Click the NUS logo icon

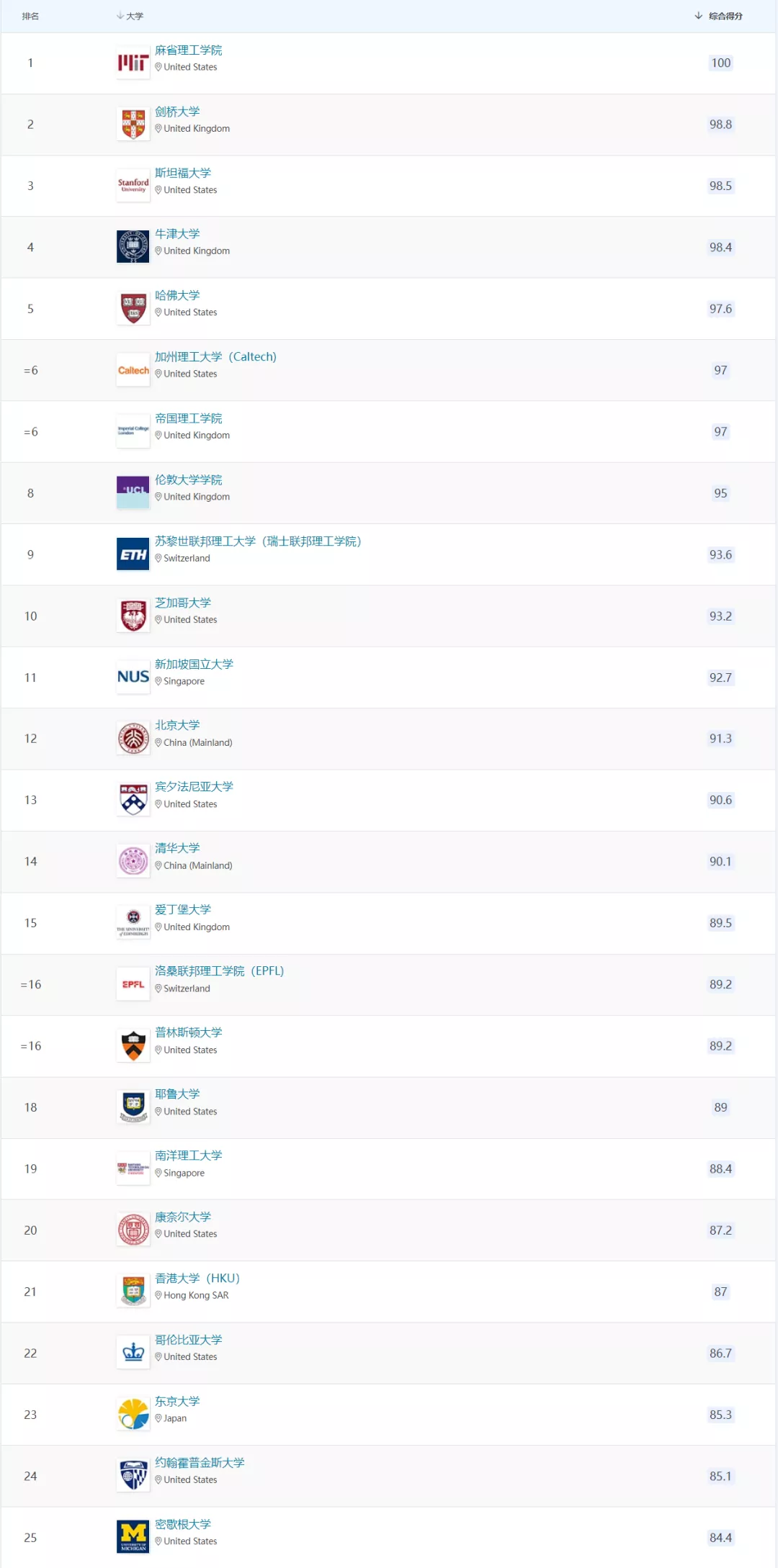pyautogui.click(x=133, y=677)
